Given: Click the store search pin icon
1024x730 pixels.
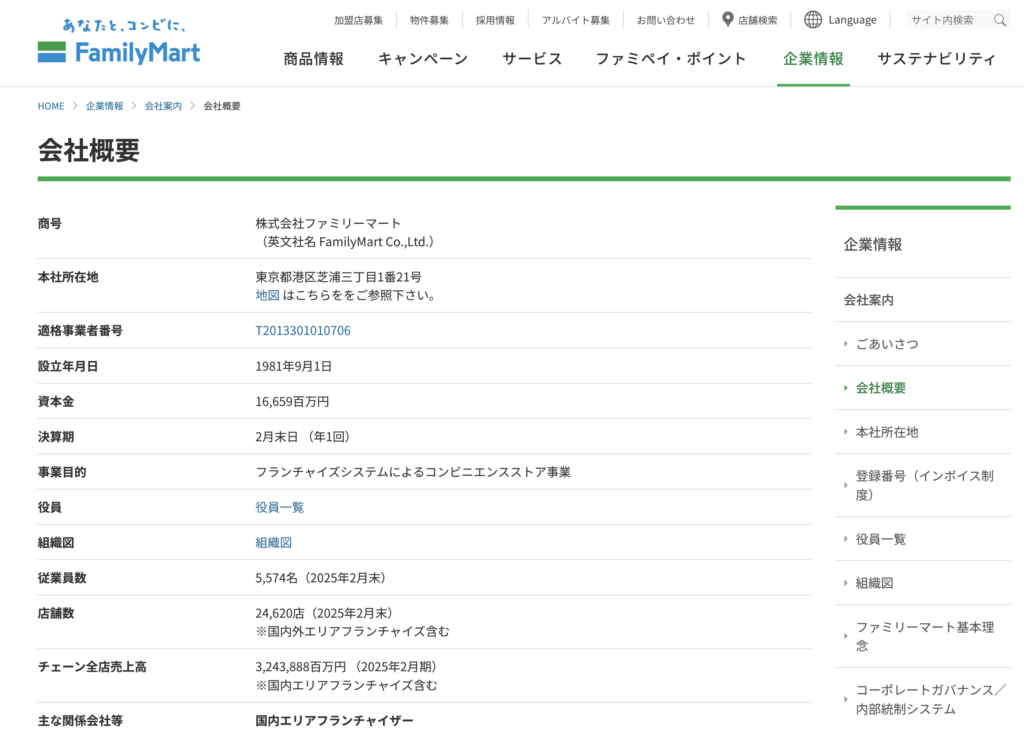Looking at the screenshot, I should coord(728,20).
